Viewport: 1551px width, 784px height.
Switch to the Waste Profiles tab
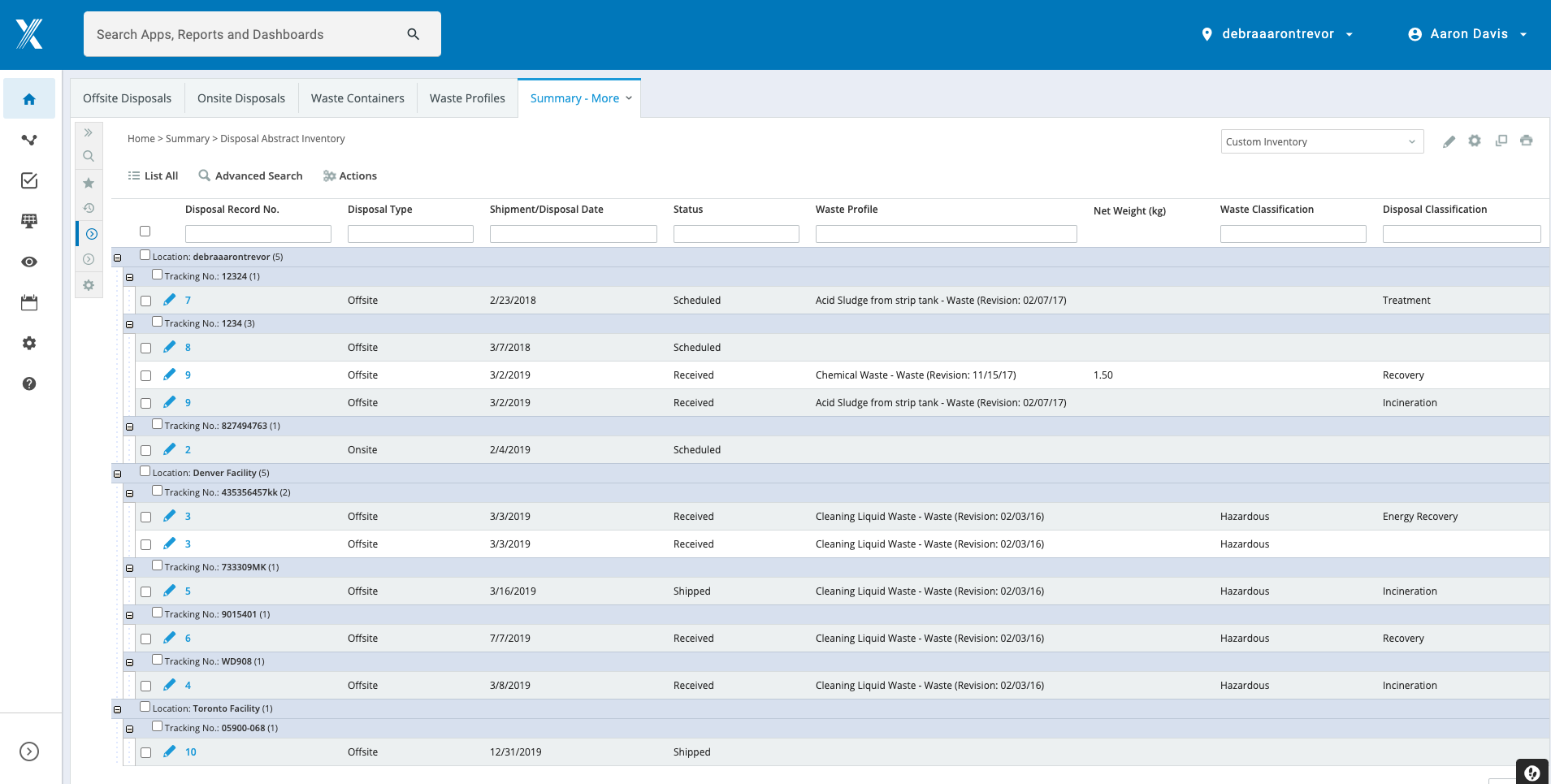click(467, 97)
